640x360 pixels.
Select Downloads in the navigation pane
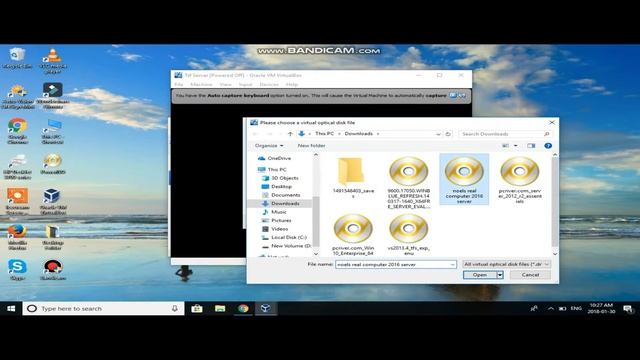(x=280, y=204)
